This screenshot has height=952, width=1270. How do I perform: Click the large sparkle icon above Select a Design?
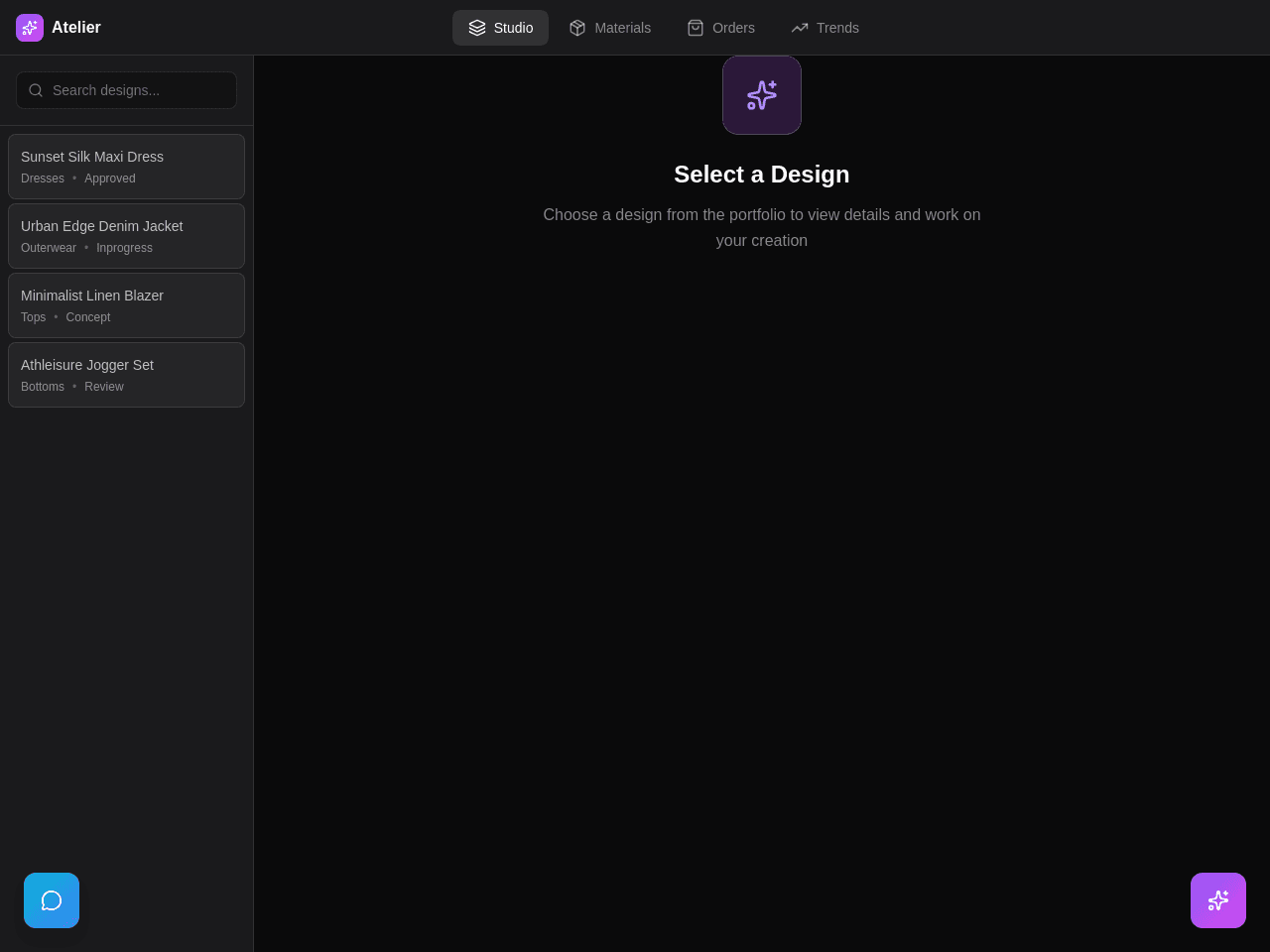pos(762,95)
